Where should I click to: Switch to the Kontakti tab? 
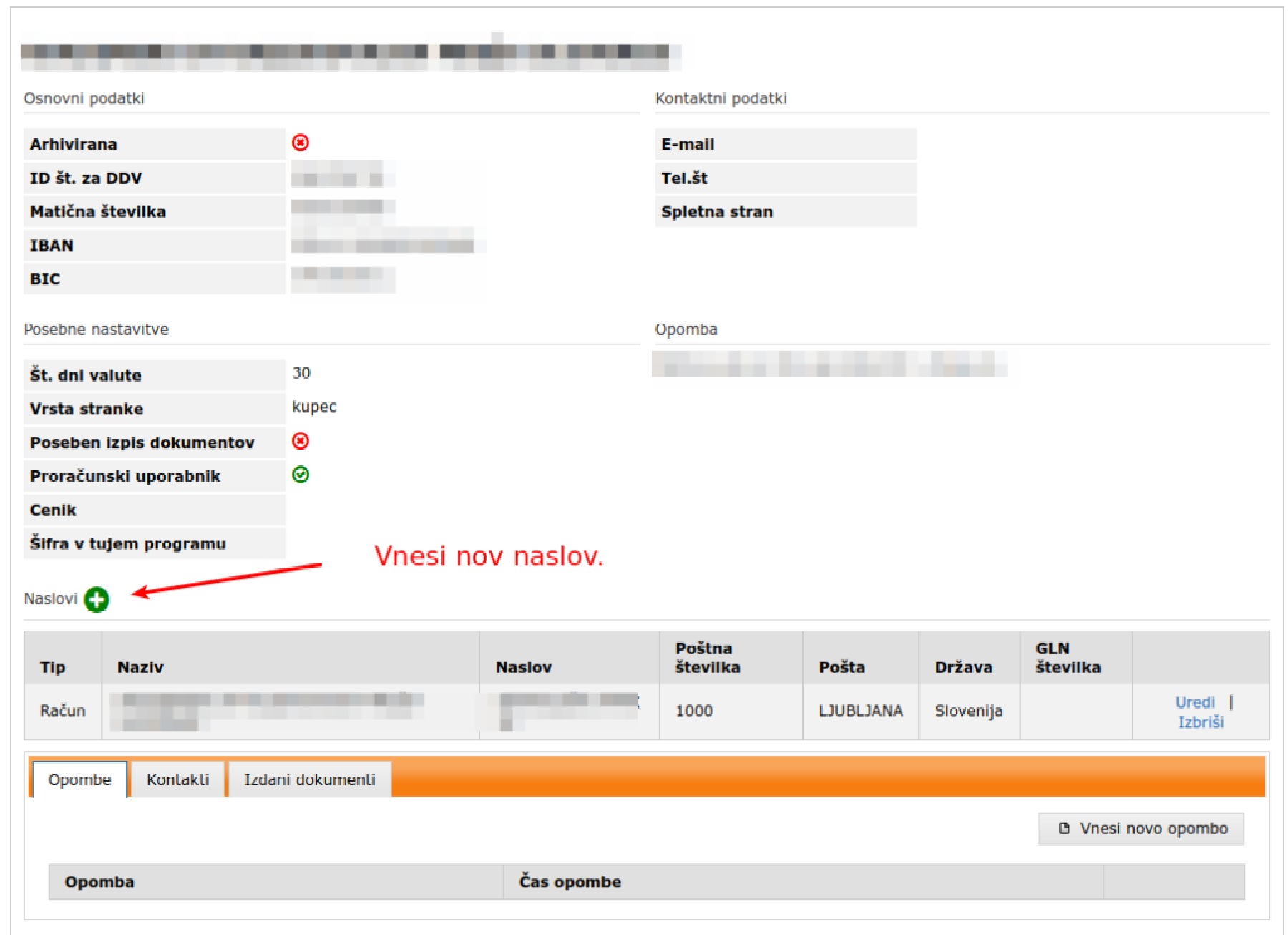point(177,780)
